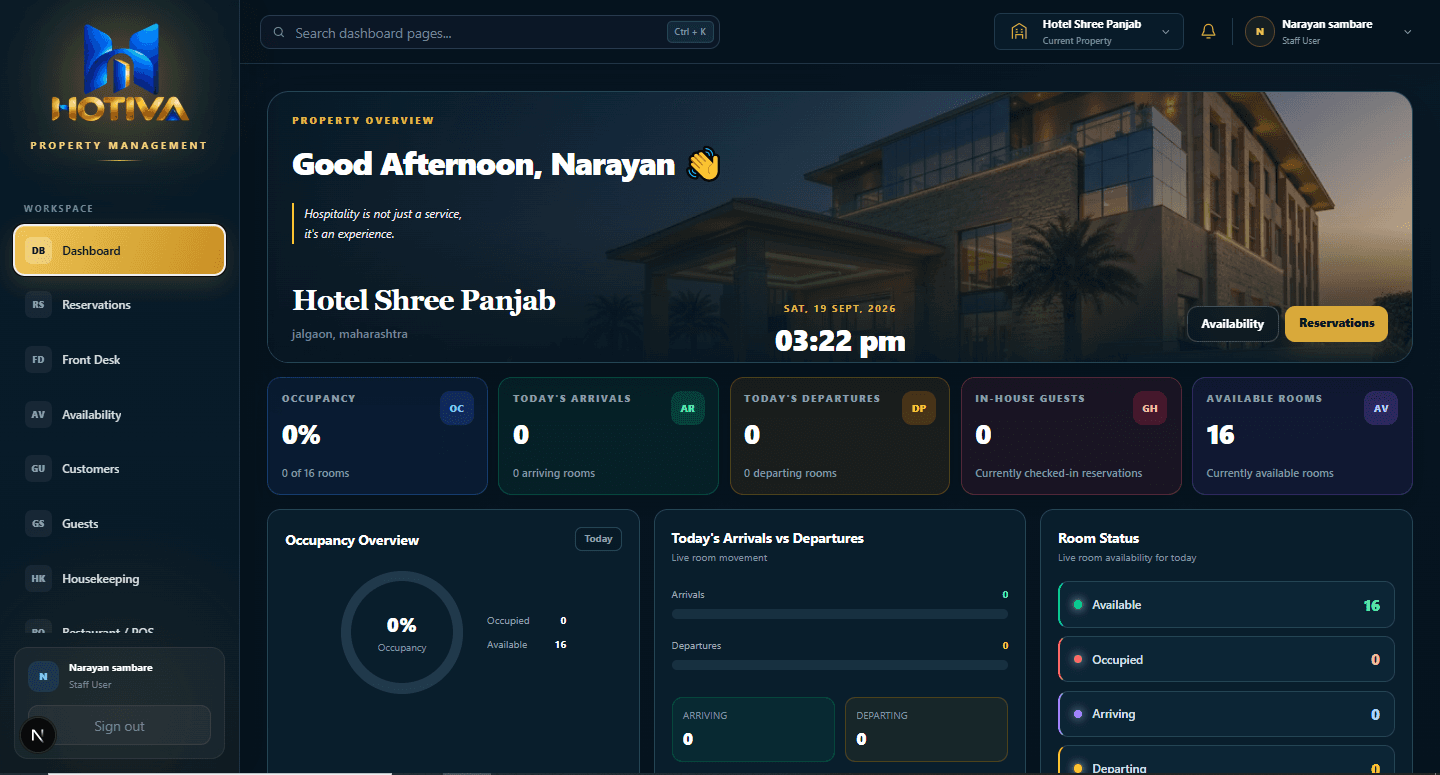Image resolution: width=1440 pixels, height=775 pixels.
Task: Click the magnifier icon in the search bar
Action: (x=278, y=32)
